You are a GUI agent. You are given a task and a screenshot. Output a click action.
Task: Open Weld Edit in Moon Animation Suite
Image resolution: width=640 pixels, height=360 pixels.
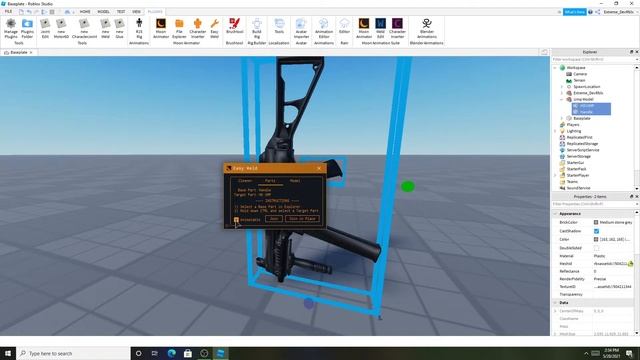pyautogui.click(x=380, y=28)
